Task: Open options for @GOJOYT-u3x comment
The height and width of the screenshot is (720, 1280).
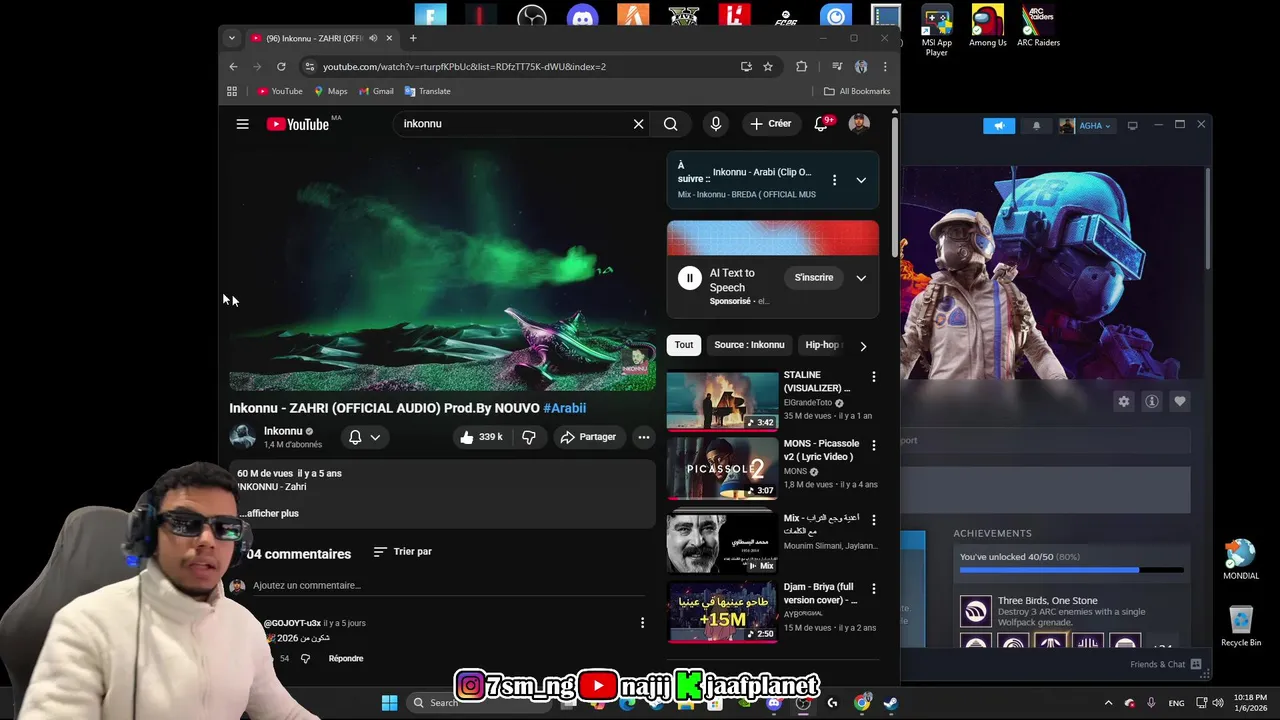Action: (x=642, y=623)
